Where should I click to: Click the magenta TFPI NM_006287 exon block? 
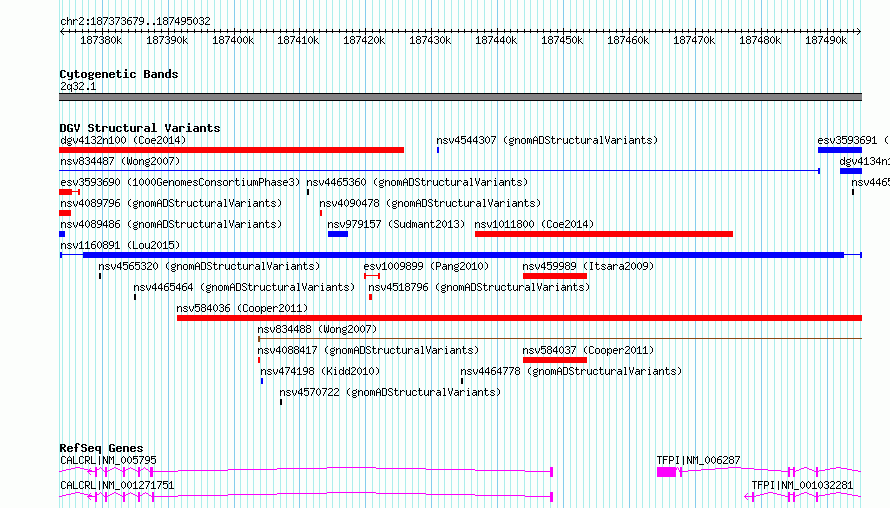click(x=666, y=472)
